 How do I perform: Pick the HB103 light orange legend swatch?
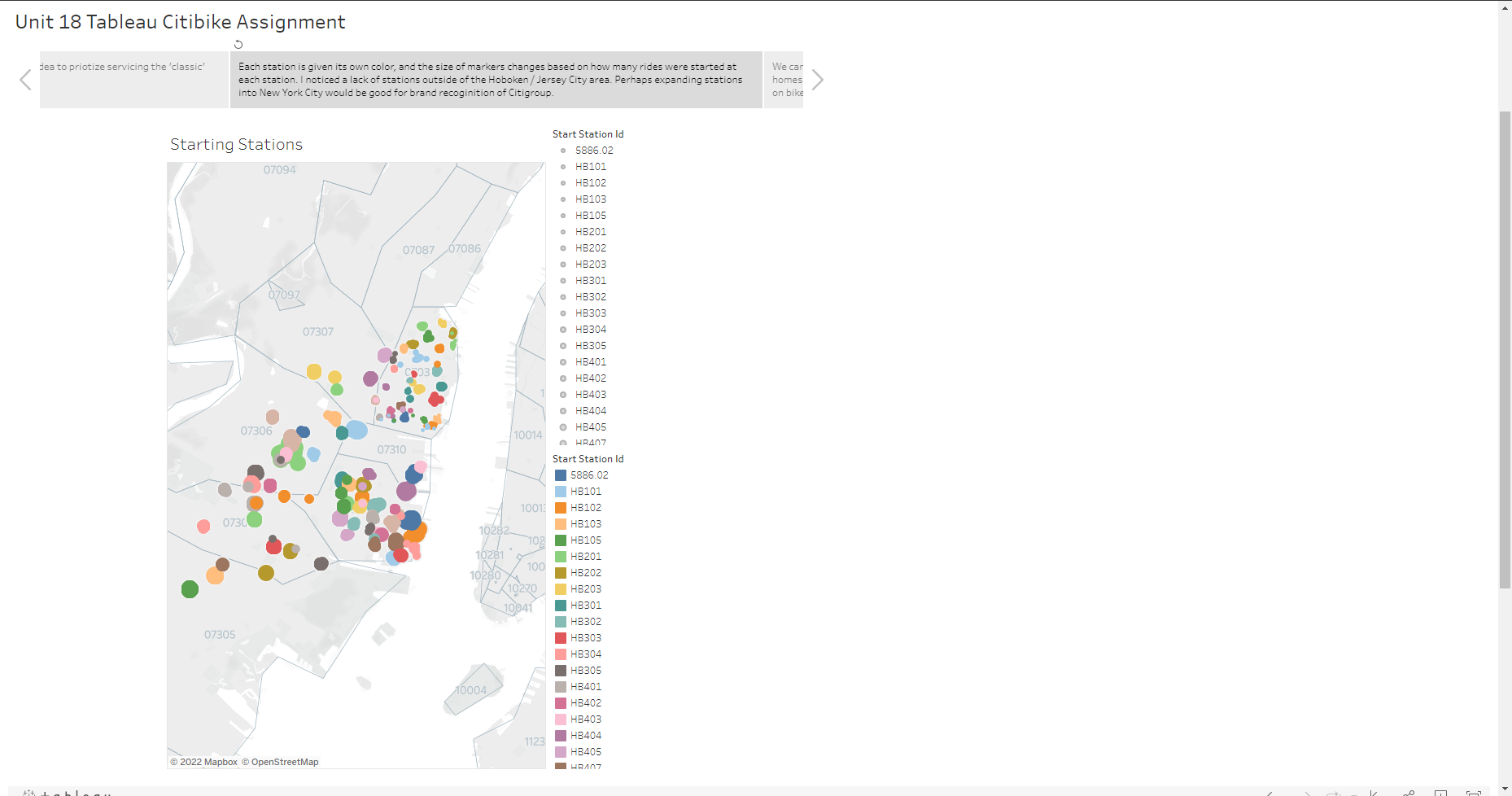[561, 524]
